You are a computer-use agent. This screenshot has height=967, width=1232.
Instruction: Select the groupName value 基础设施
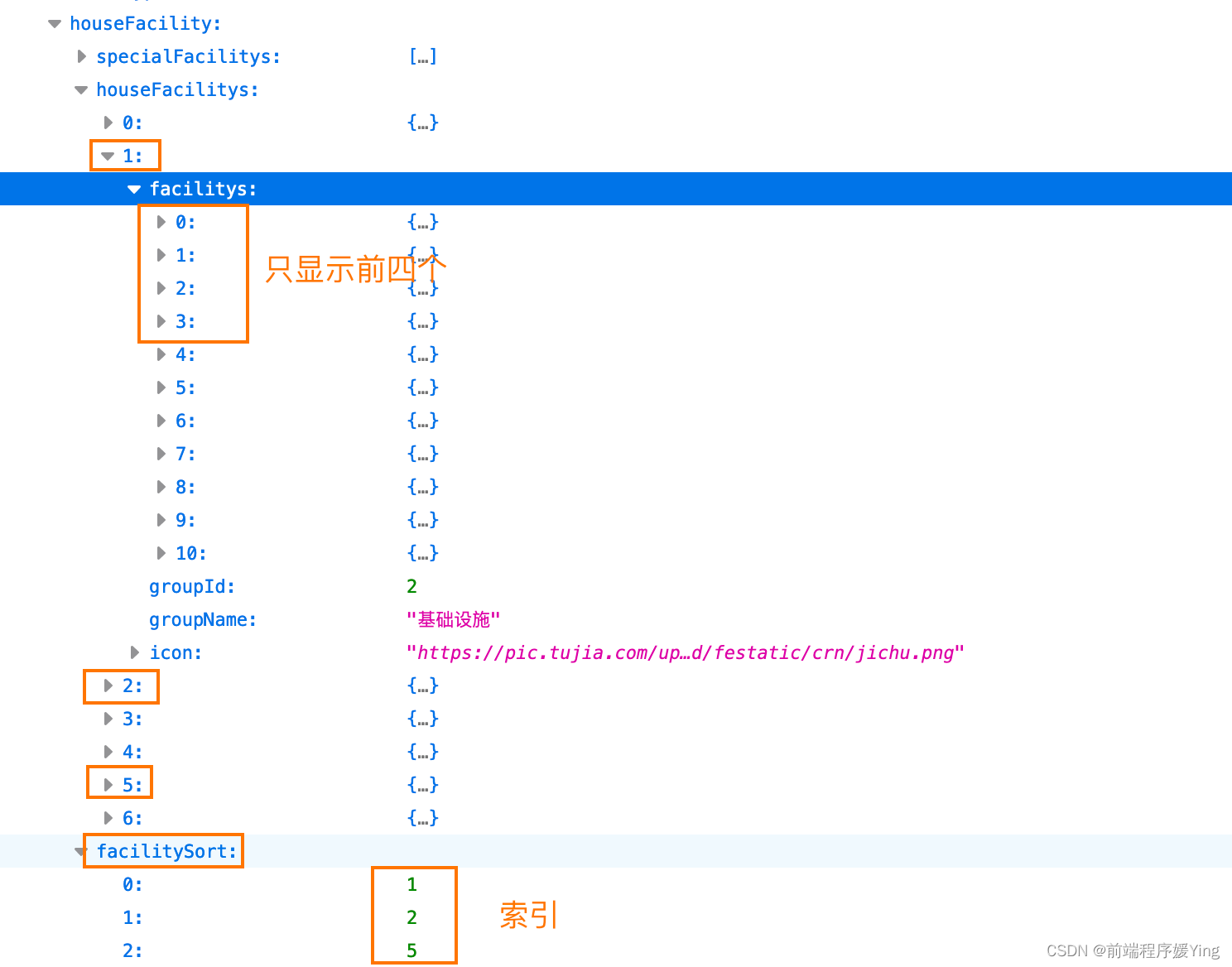pos(452,618)
